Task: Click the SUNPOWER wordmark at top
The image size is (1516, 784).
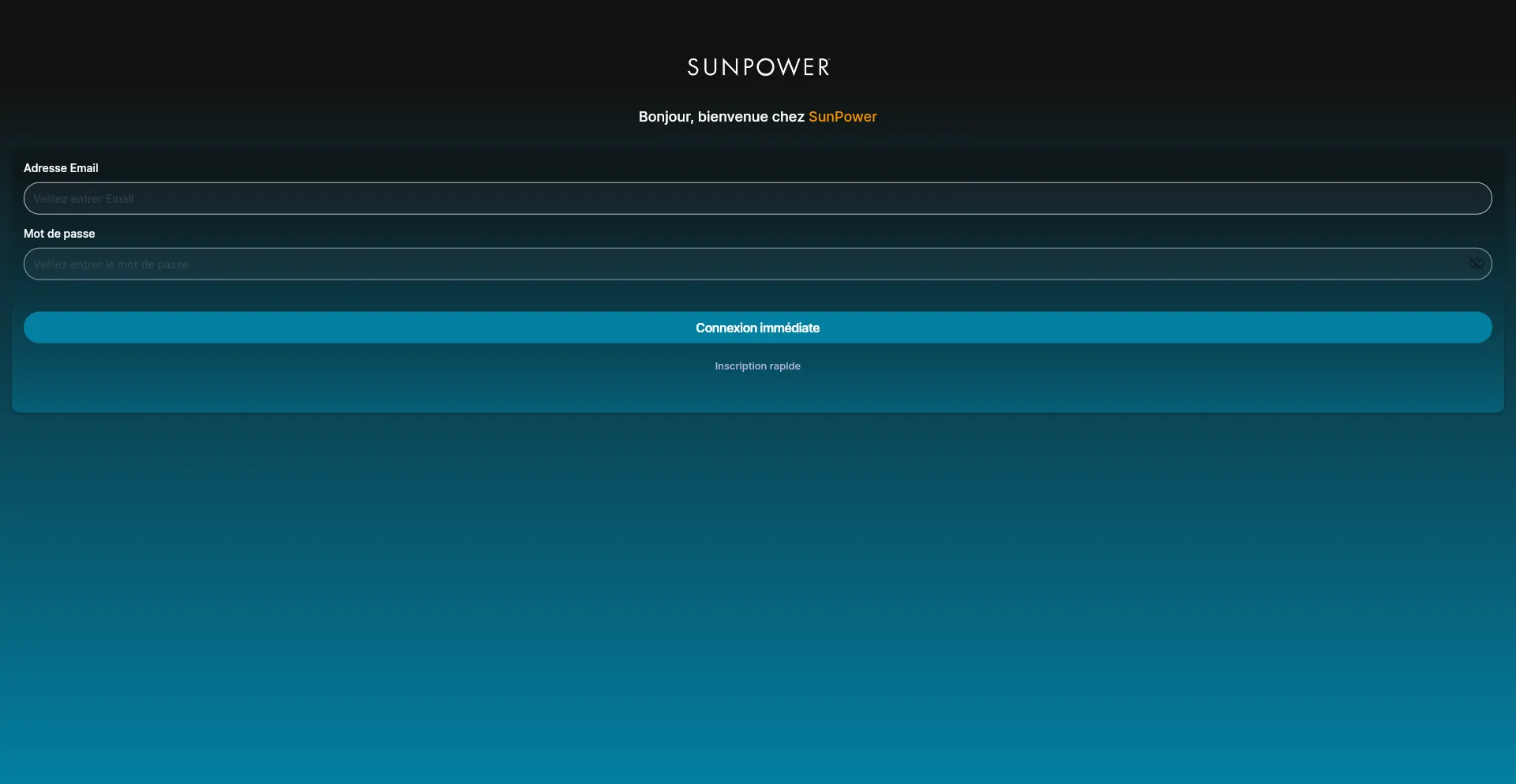Action: 757,66
